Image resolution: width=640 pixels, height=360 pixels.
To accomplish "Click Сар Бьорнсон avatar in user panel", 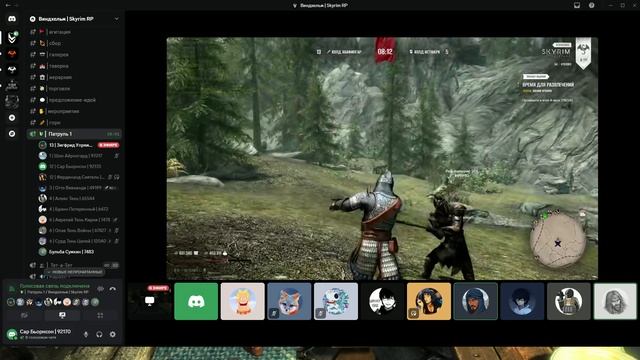I will [x=12, y=334].
